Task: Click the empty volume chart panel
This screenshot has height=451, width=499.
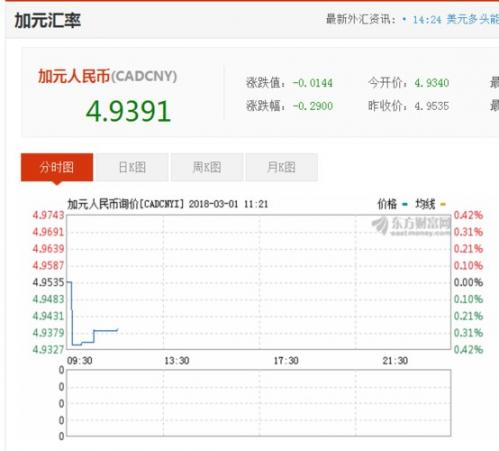Action: (259, 403)
